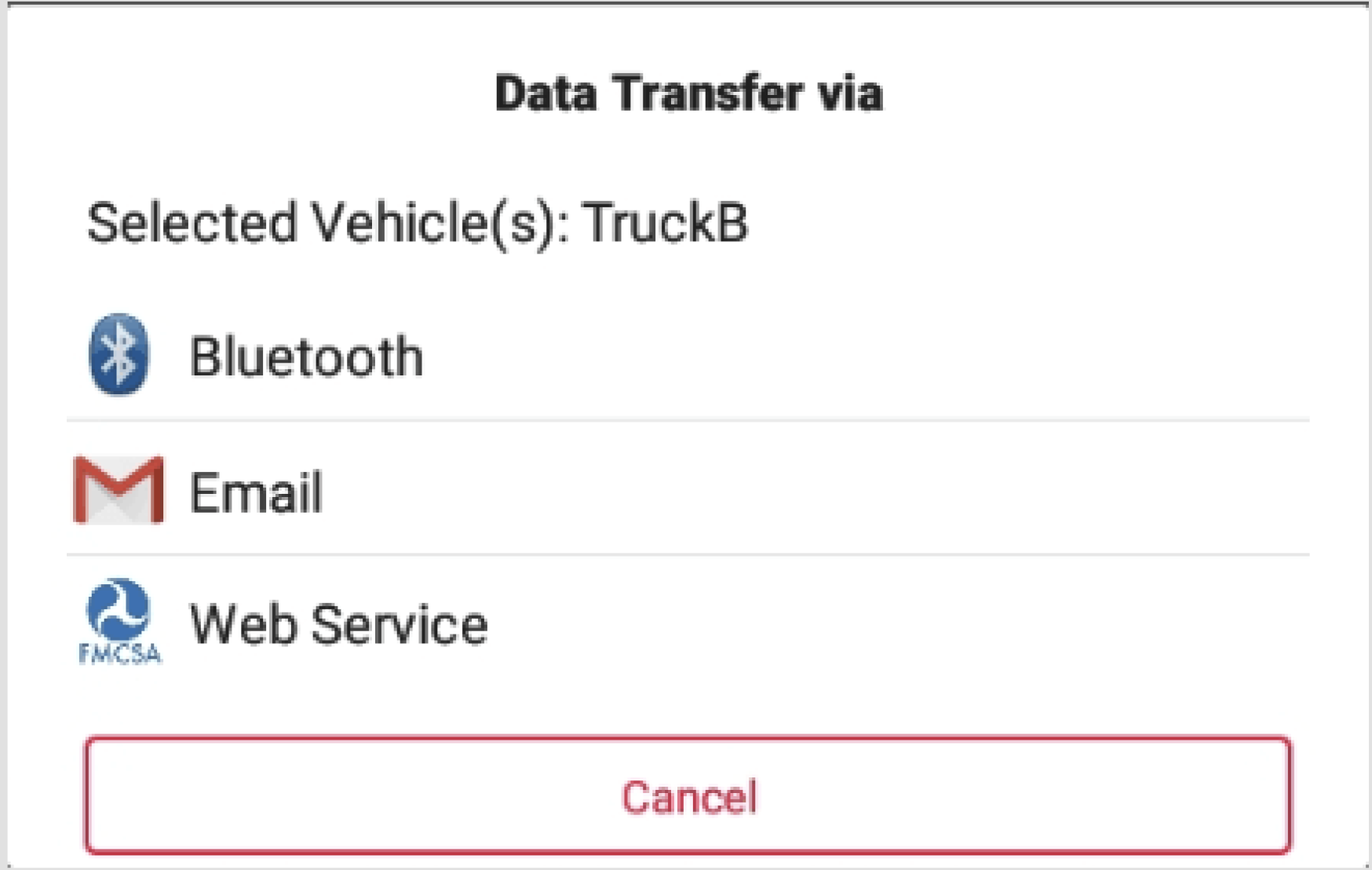Image resolution: width=1372 pixels, height=870 pixels.
Task: Choose the Bluetooth transfer option row
Action: (x=688, y=355)
